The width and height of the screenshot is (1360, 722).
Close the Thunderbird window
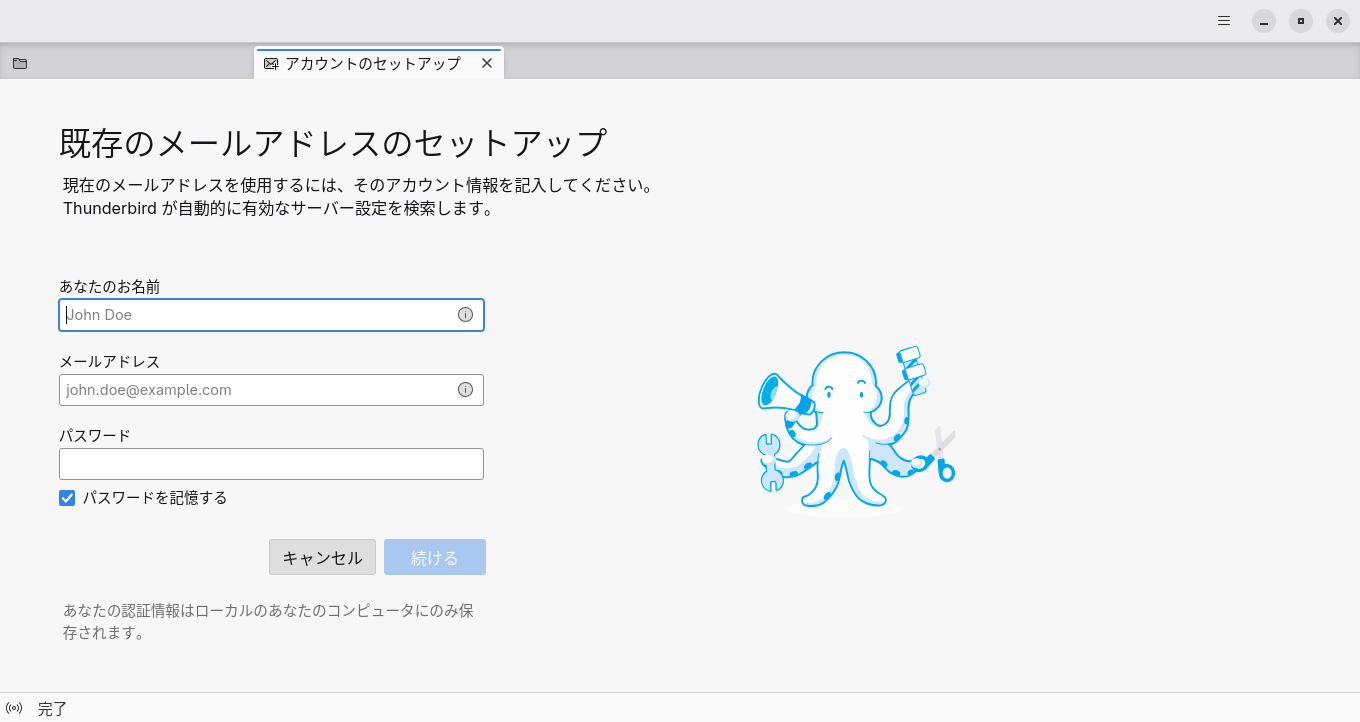[x=1338, y=20]
